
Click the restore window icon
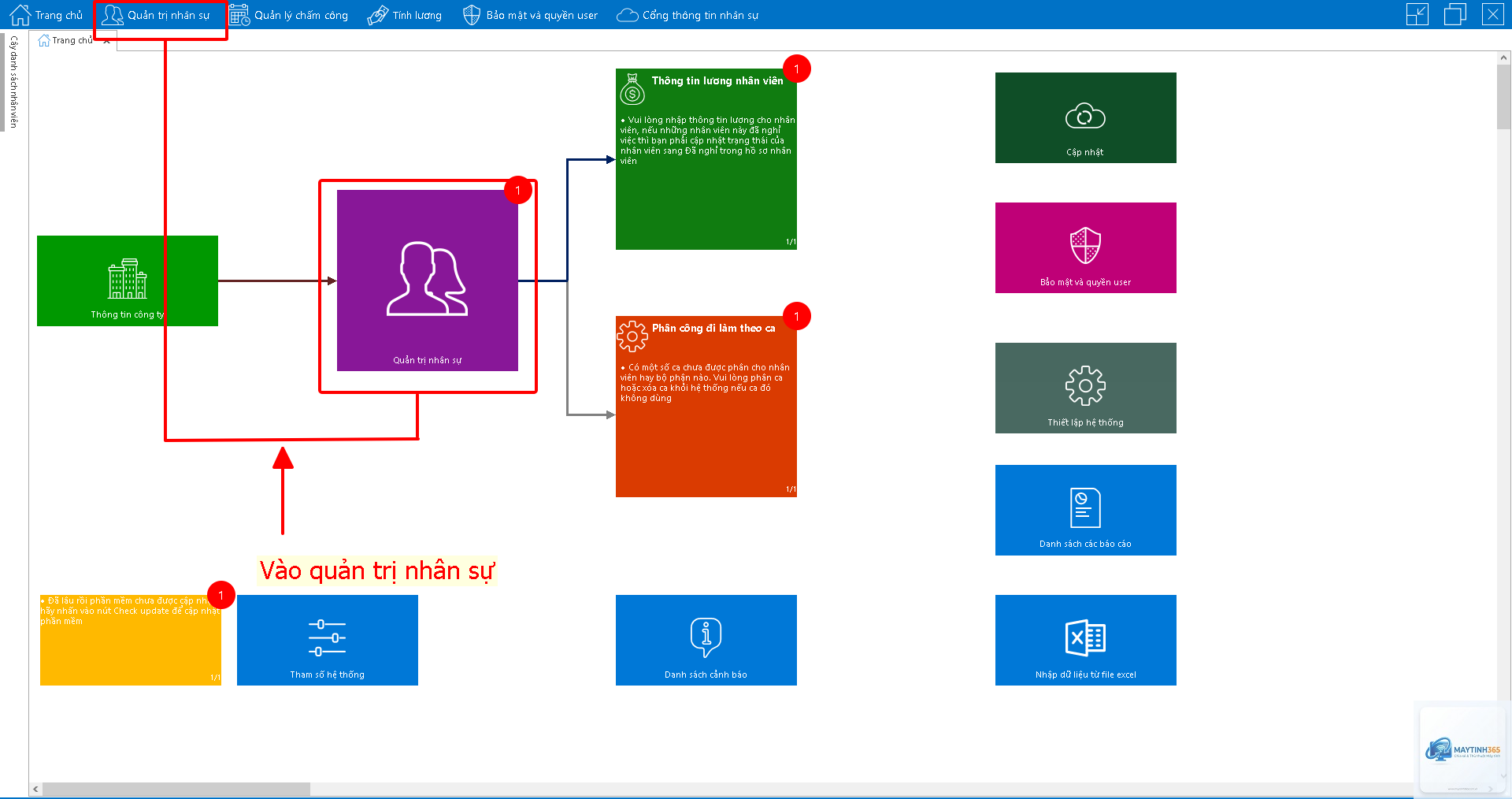tap(1455, 14)
